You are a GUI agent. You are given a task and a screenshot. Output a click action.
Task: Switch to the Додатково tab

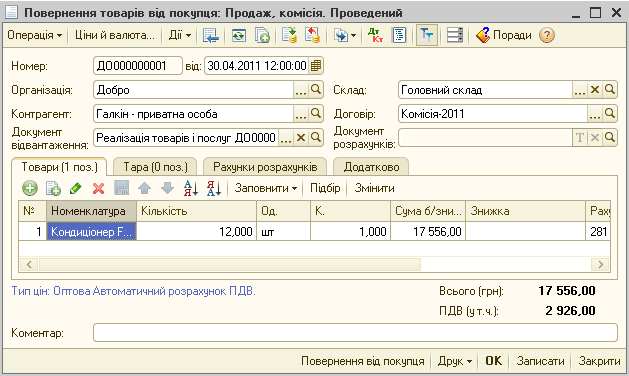[x=371, y=167]
